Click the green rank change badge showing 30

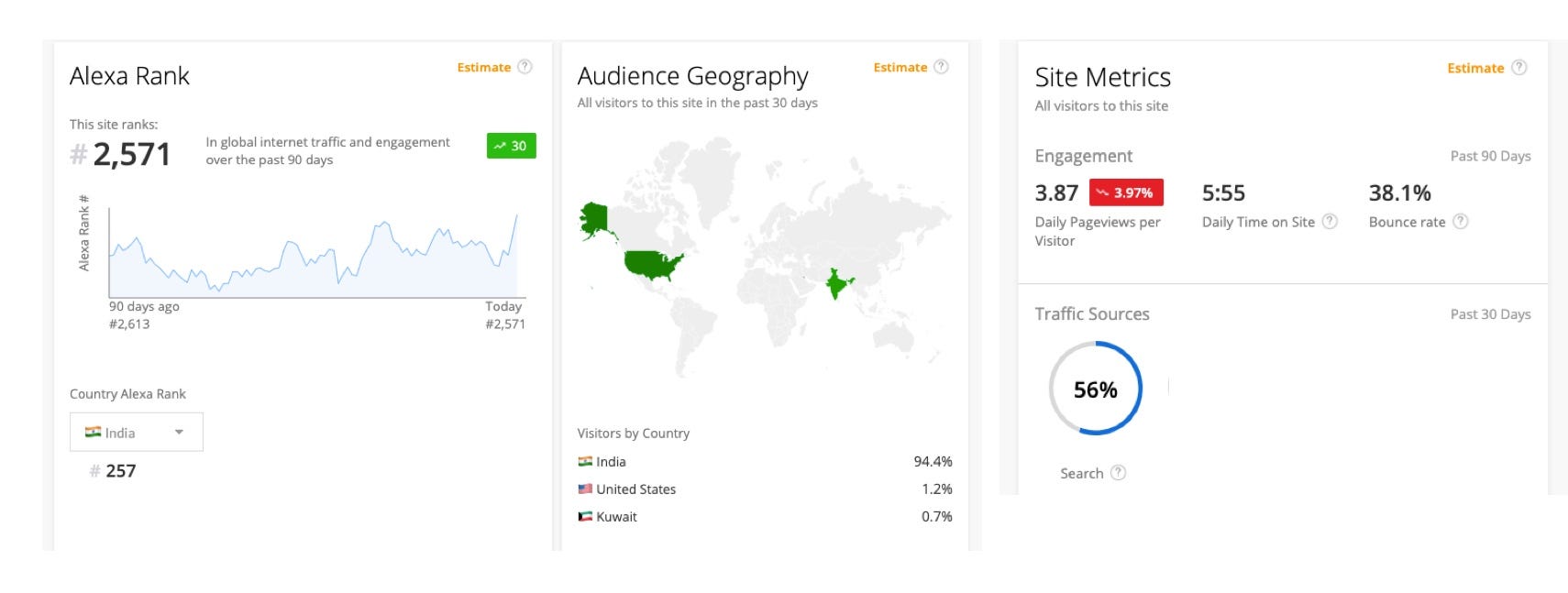[511, 146]
